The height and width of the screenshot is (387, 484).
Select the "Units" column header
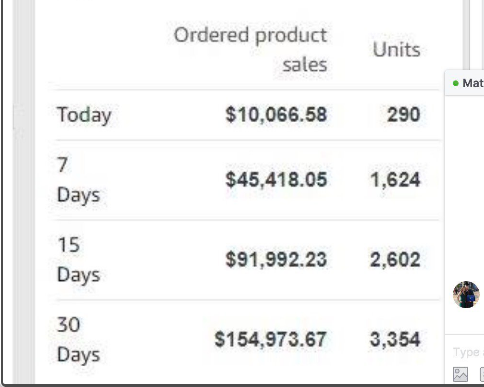click(x=397, y=50)
